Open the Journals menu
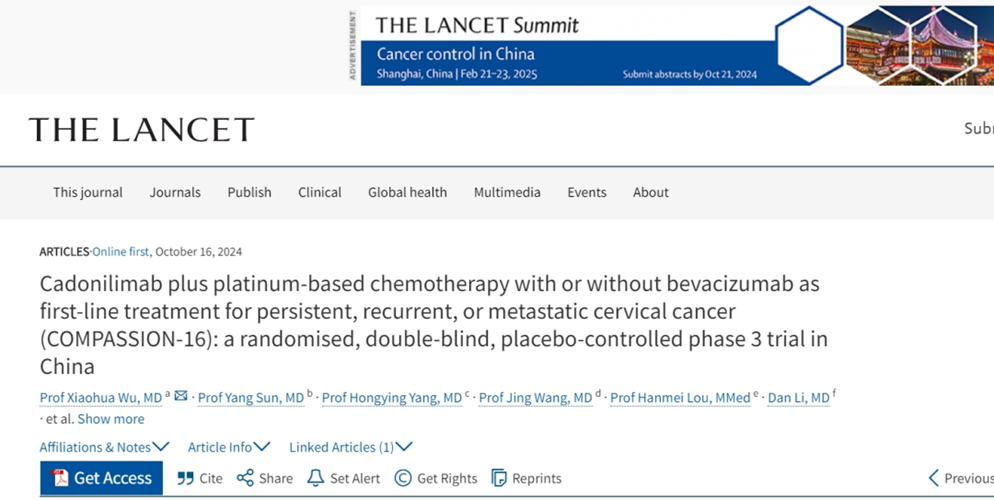Viewport: 994px width, 500px height. pos(175,192)
